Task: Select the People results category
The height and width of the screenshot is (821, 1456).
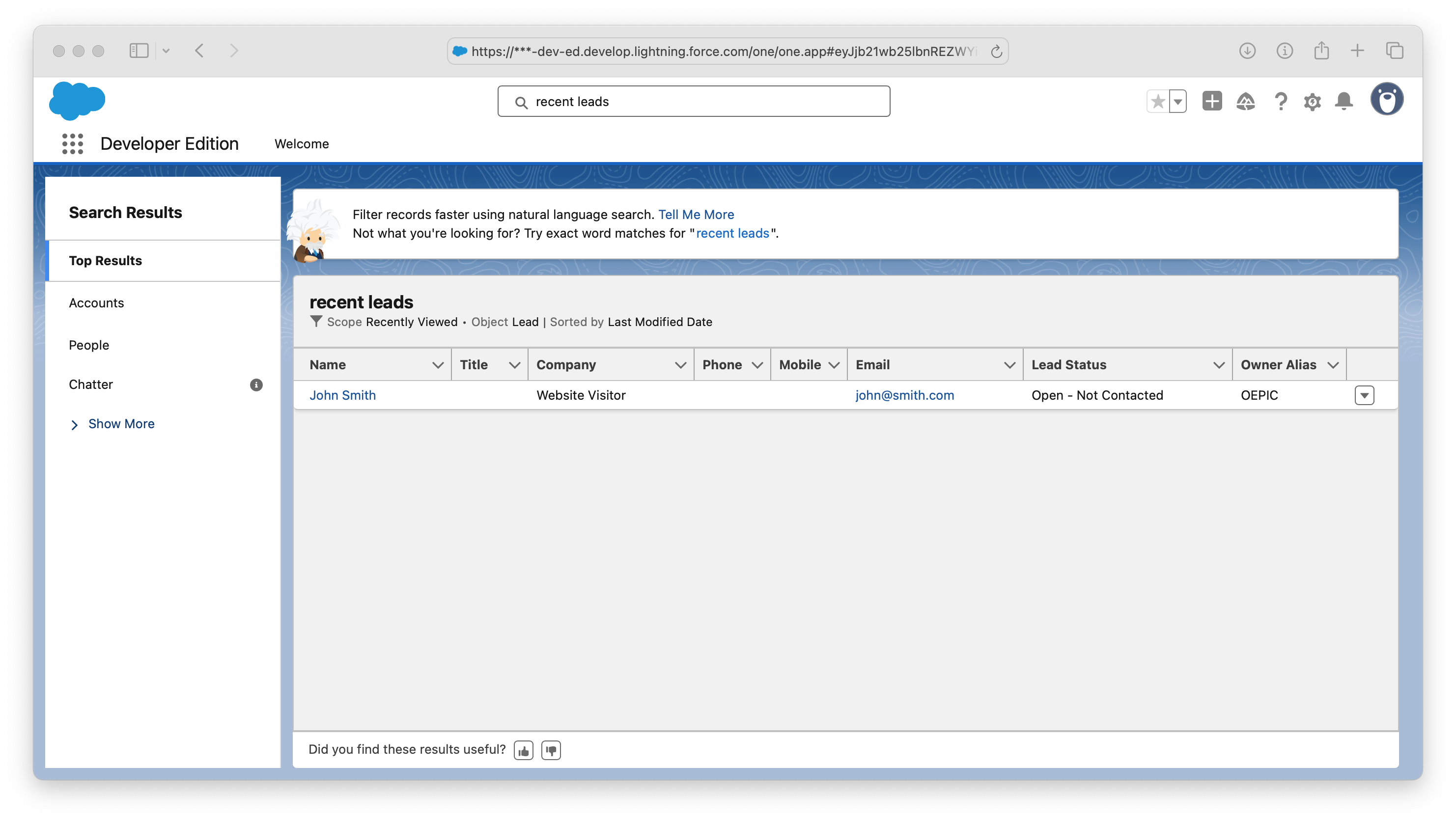Action: 89,345
